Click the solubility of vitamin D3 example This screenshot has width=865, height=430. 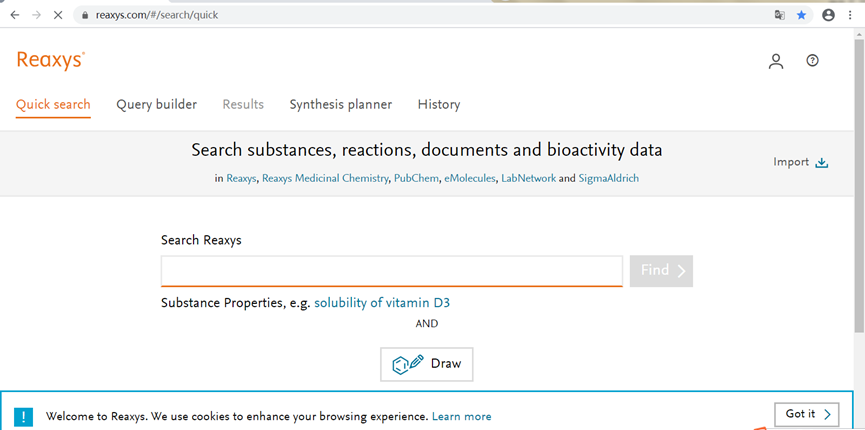point(389,302)
